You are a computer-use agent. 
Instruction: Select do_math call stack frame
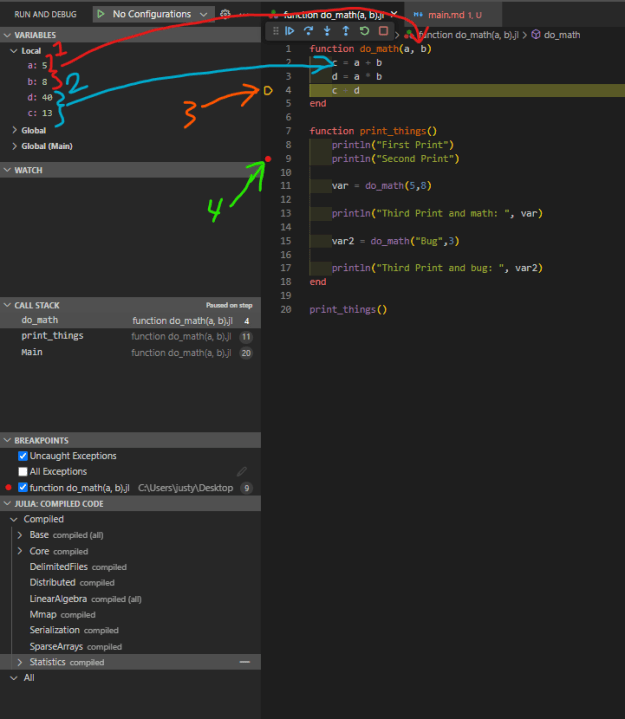pyautogui.click(x=130, y=321)
